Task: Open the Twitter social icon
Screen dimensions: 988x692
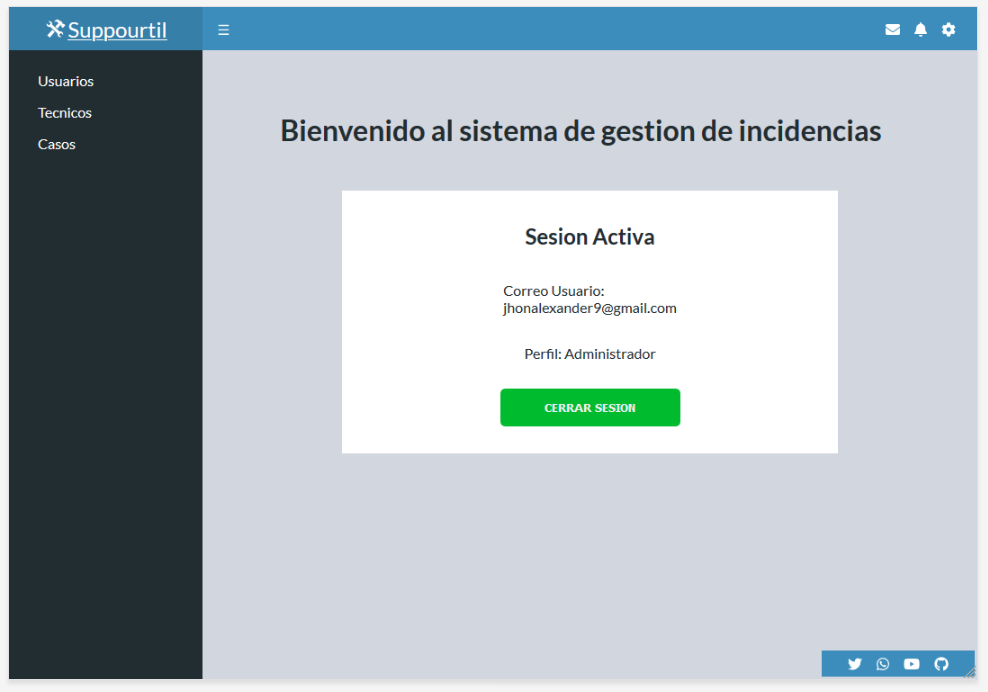Action: (855, 663)
